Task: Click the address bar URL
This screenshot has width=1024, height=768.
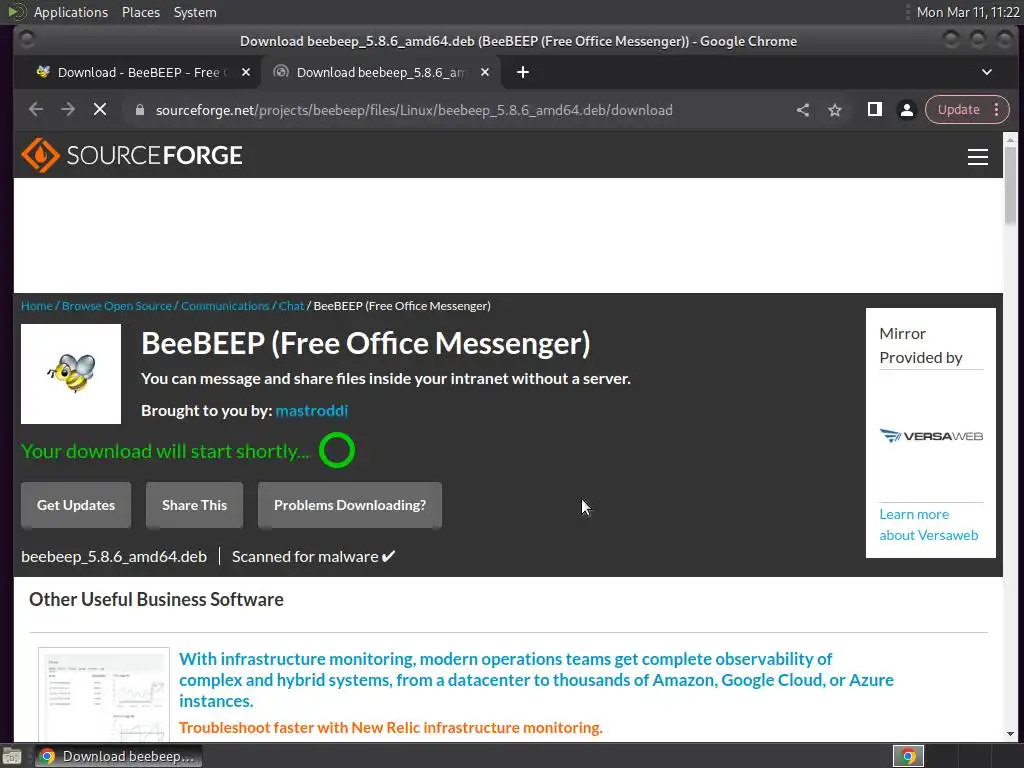Action: pyautogui.click(x=414, y=110)
